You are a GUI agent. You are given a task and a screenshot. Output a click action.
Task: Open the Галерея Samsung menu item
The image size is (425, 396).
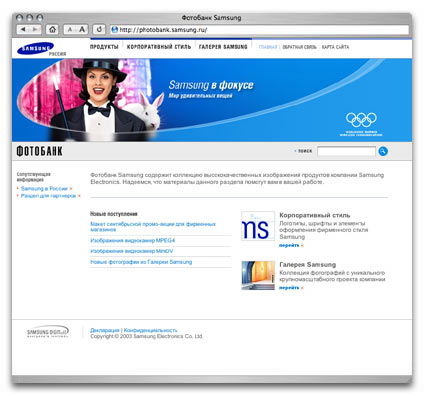point(223,47)
